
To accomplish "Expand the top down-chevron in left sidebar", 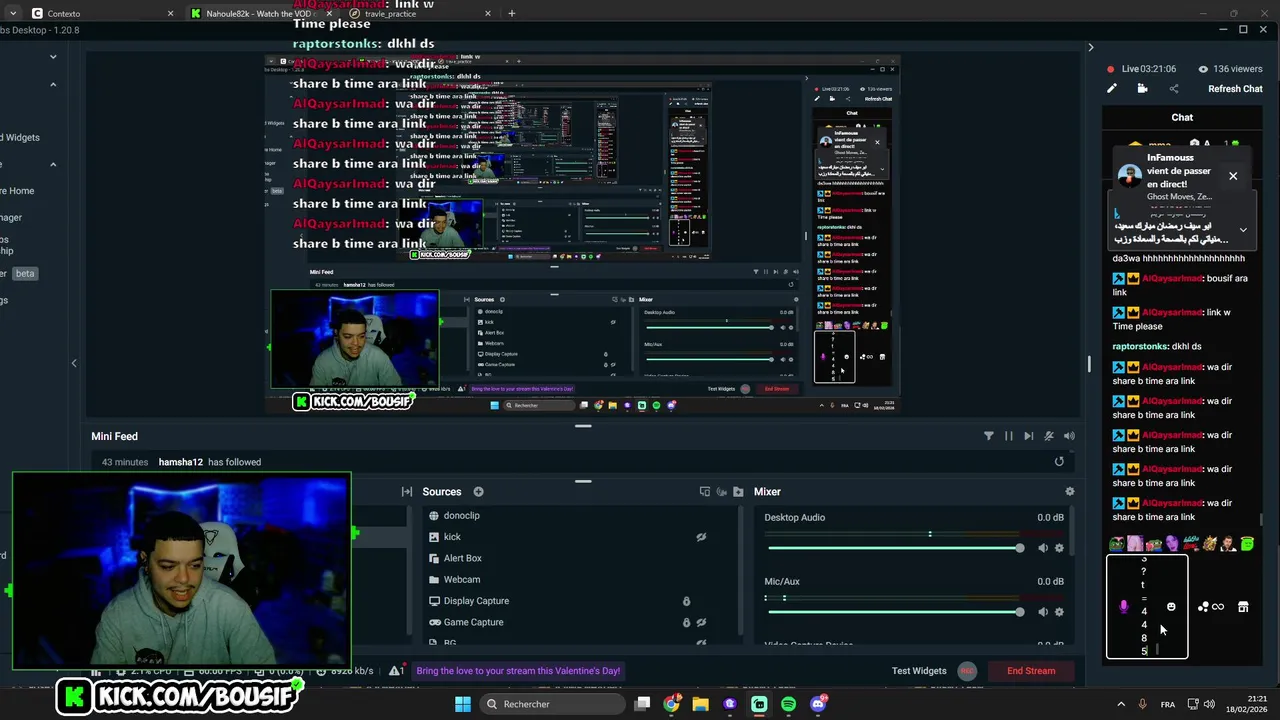I will [53, 57].
